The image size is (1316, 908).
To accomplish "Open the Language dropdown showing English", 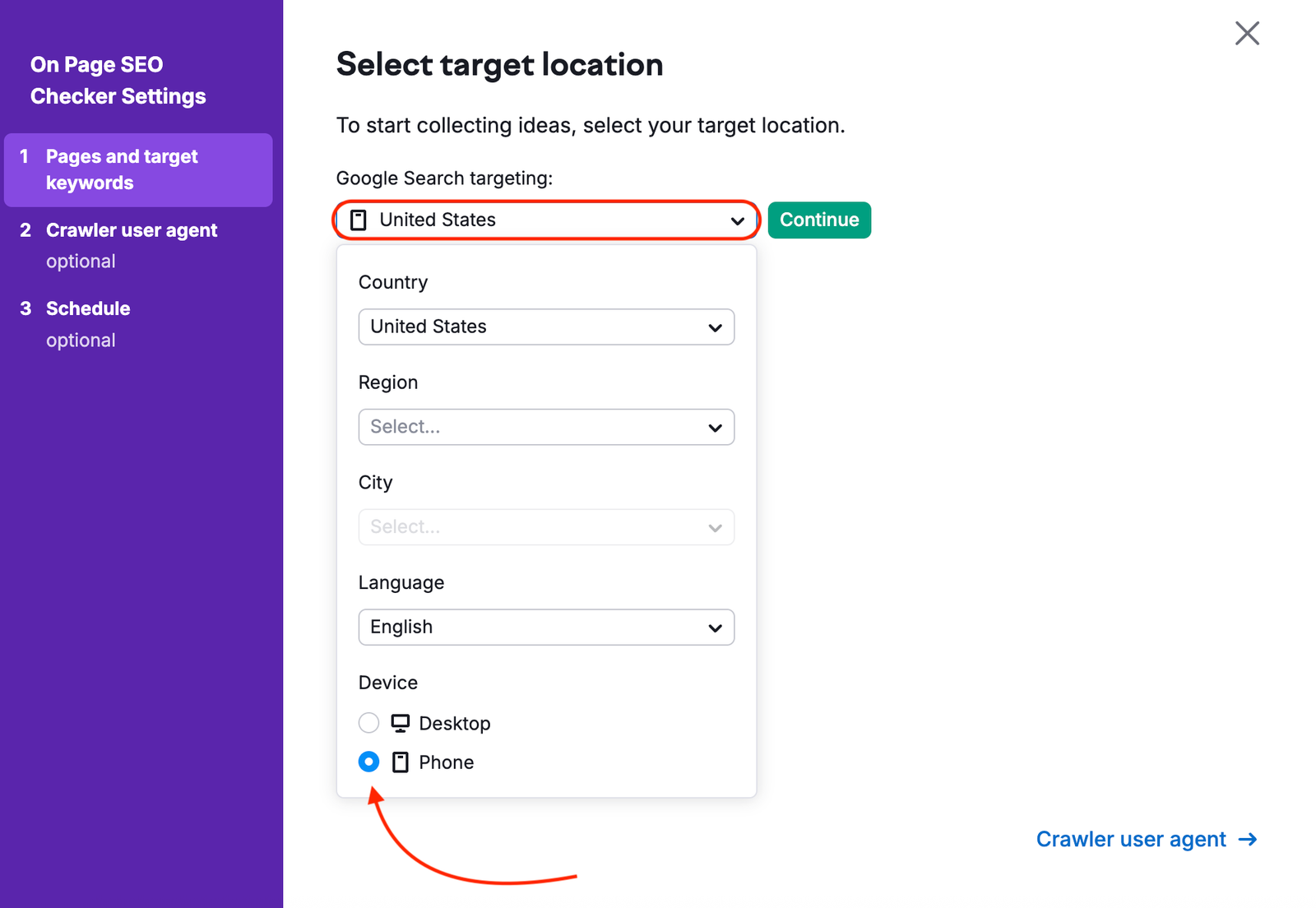I will 545,627.
